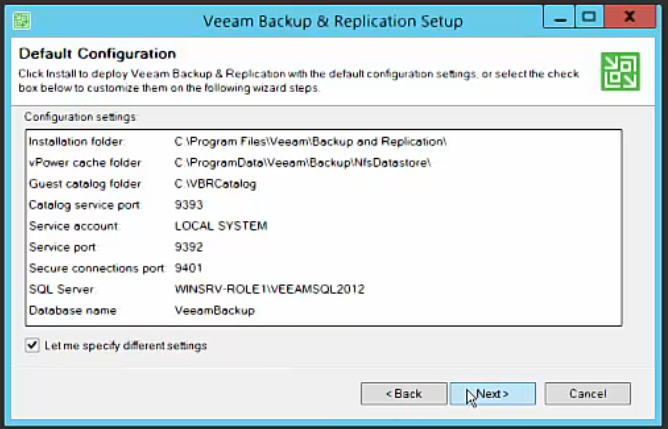Select the Service port 9392 value
This screenshot has height=429, width=668.
(189, 247)
